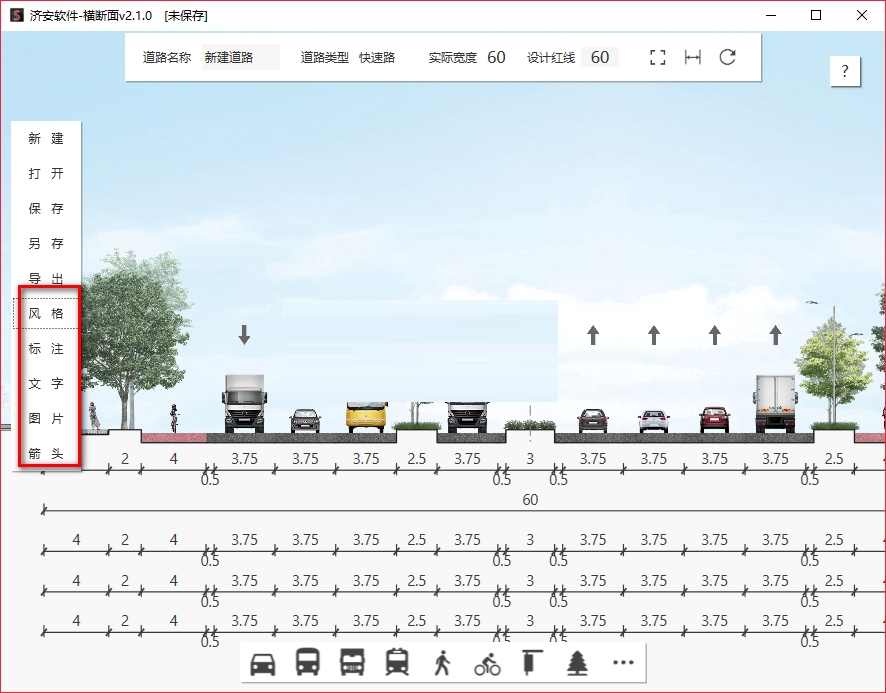The height and width of the screenshot is (693, 886).
Task: Open the help question mark button
Action: 845,71
